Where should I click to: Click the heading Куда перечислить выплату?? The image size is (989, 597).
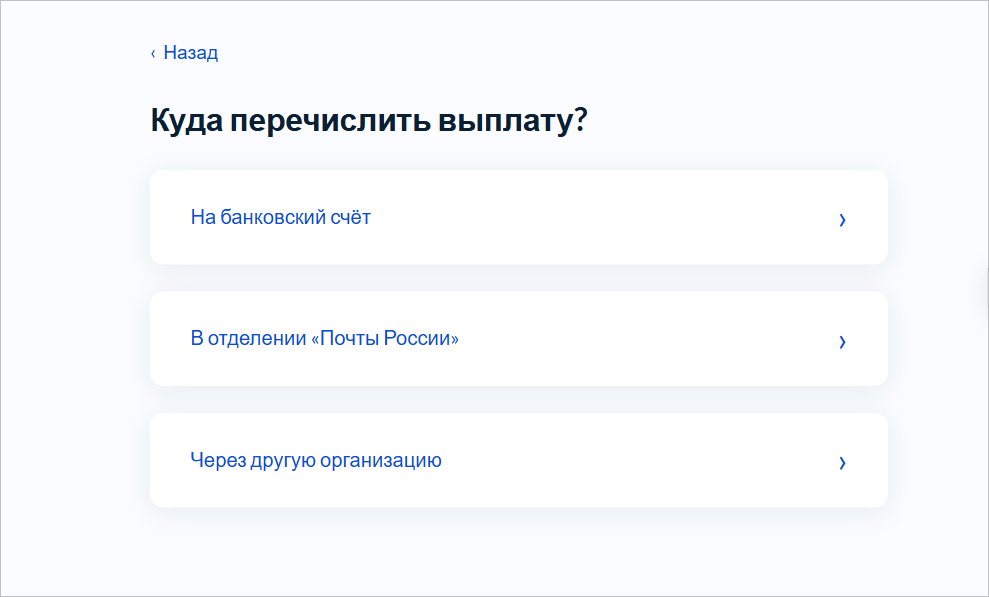[369, 120]
